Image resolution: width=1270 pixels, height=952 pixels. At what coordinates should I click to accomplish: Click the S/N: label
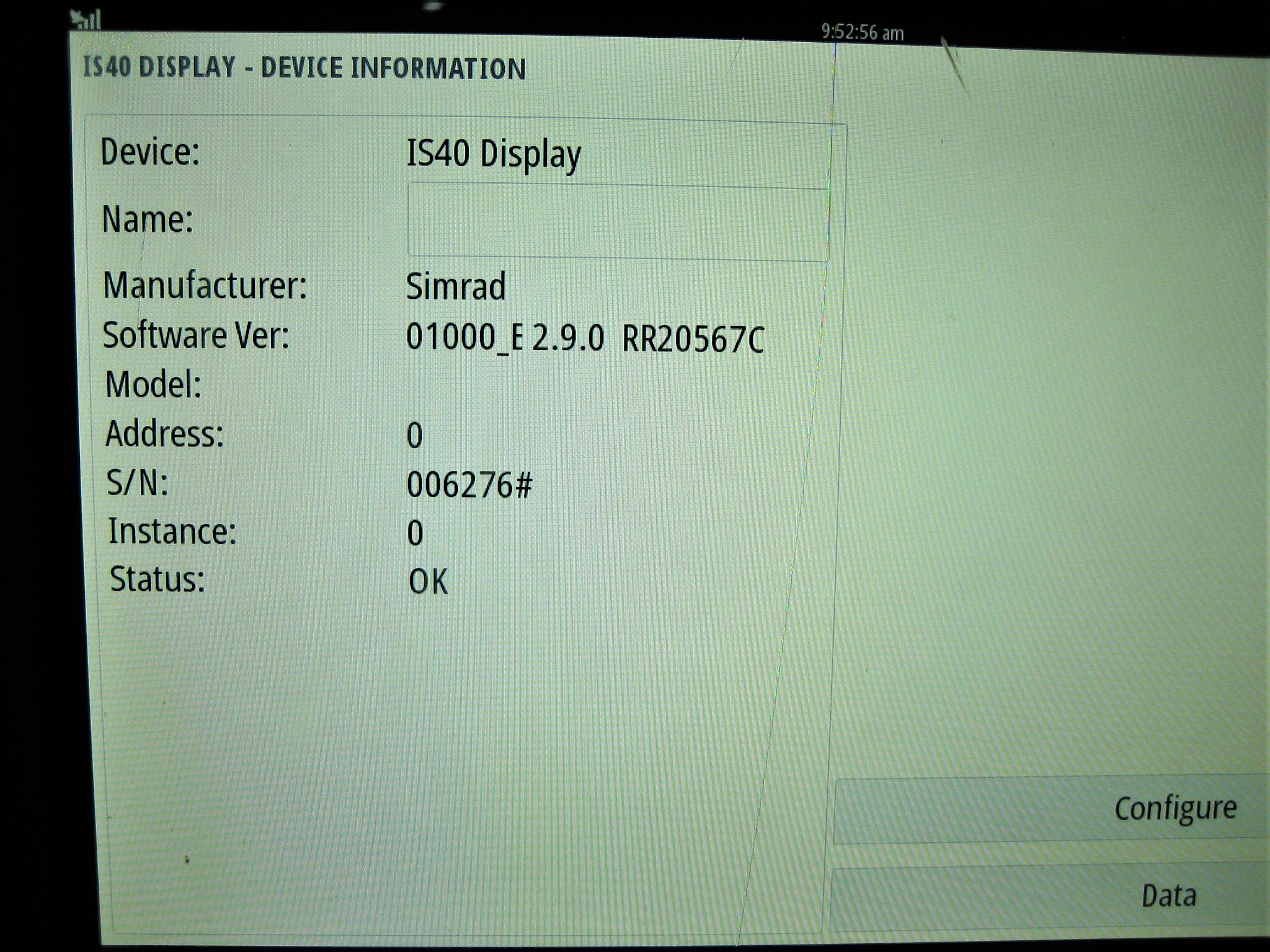(137, 483)
